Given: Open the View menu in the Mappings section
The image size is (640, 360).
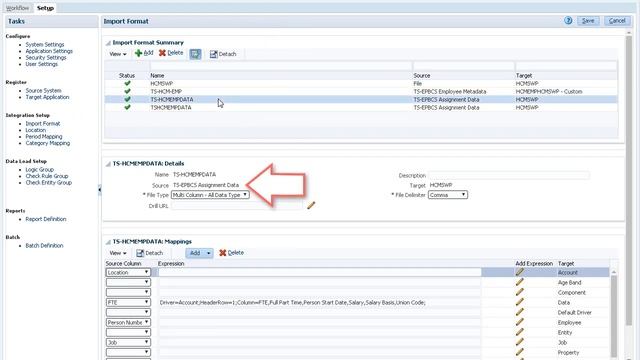Looking at the screenshot, I should 118,253.
